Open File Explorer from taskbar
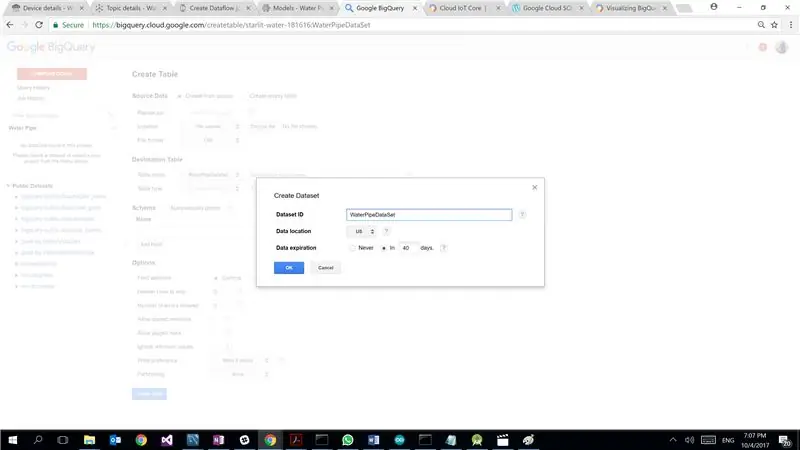This screenshot has width=800, height=450. 89,440
